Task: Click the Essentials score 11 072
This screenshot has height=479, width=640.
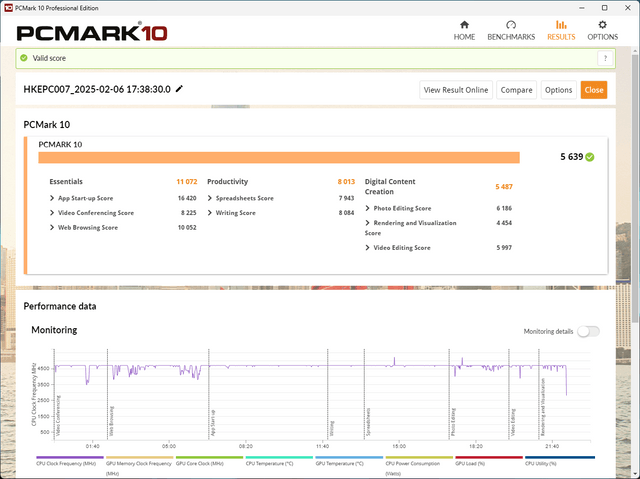Action: point(187,182)
